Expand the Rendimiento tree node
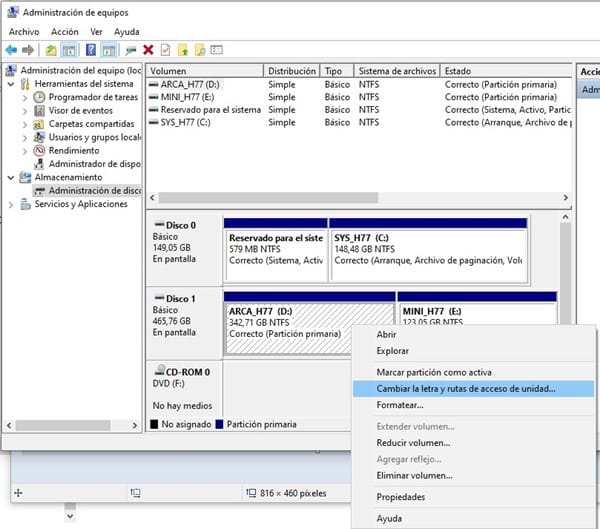Image resolution: width=600 pixels, height=529 pixels. pyautogui.click(x=26, y=150)
